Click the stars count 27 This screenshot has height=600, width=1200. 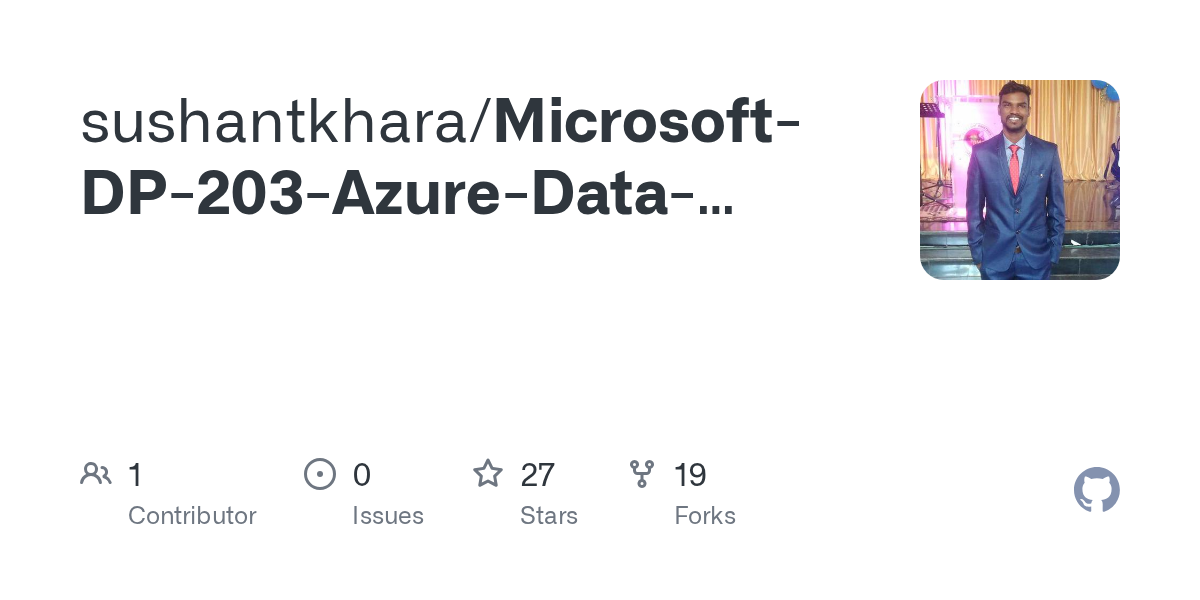537,475
